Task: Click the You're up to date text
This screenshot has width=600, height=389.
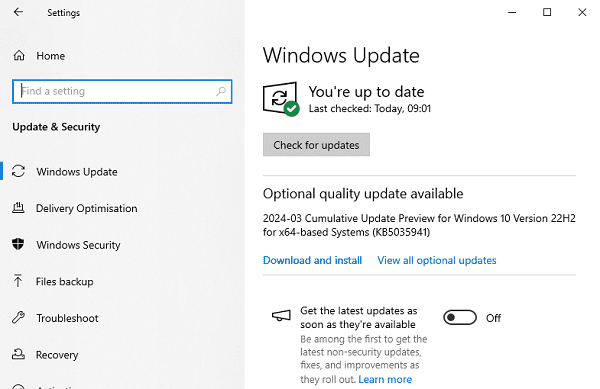Action: 367,92
